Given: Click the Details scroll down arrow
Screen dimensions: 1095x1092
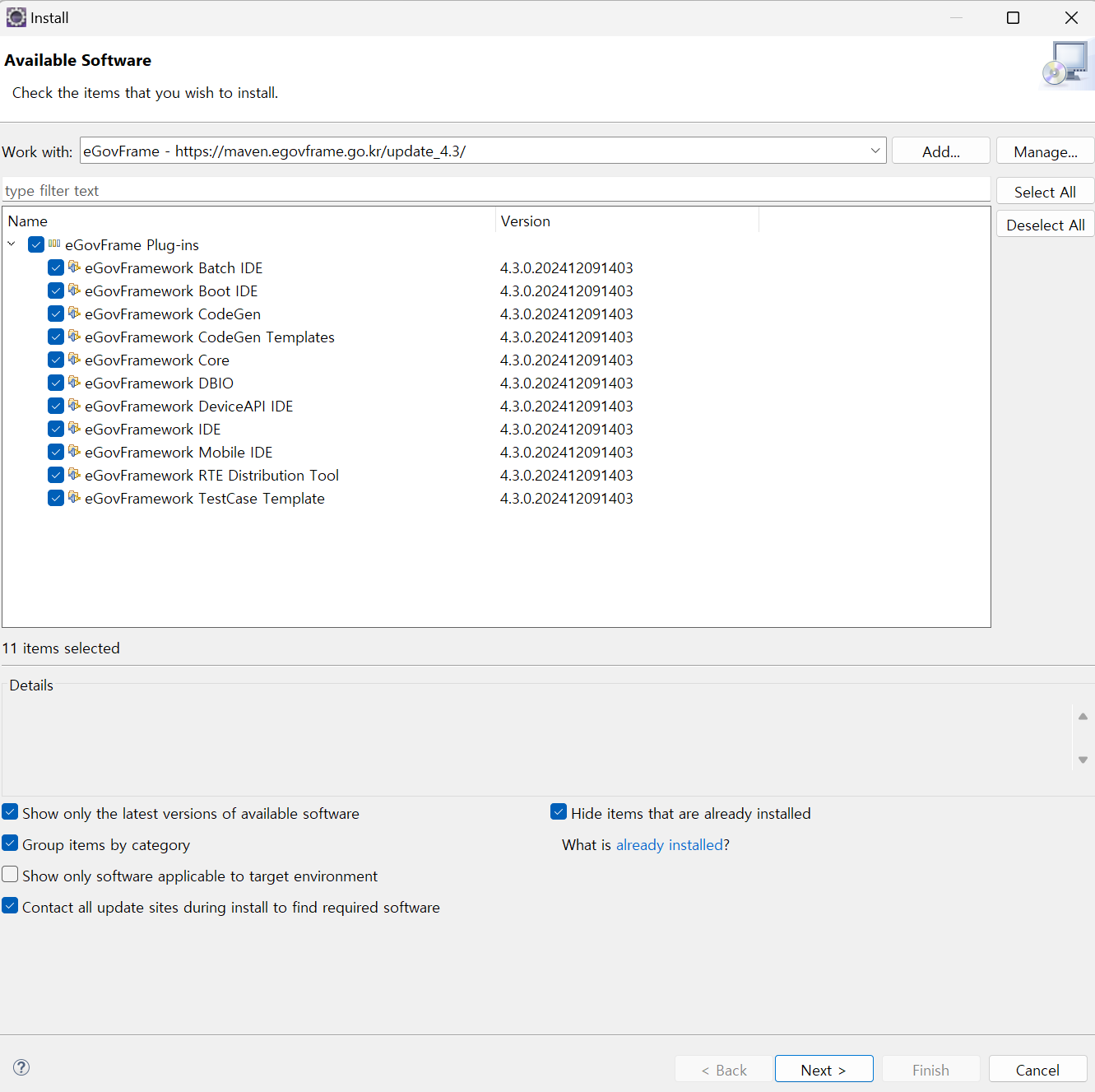Looking at the screenshot, I should pyautogui.click(x=1083, y=760).
